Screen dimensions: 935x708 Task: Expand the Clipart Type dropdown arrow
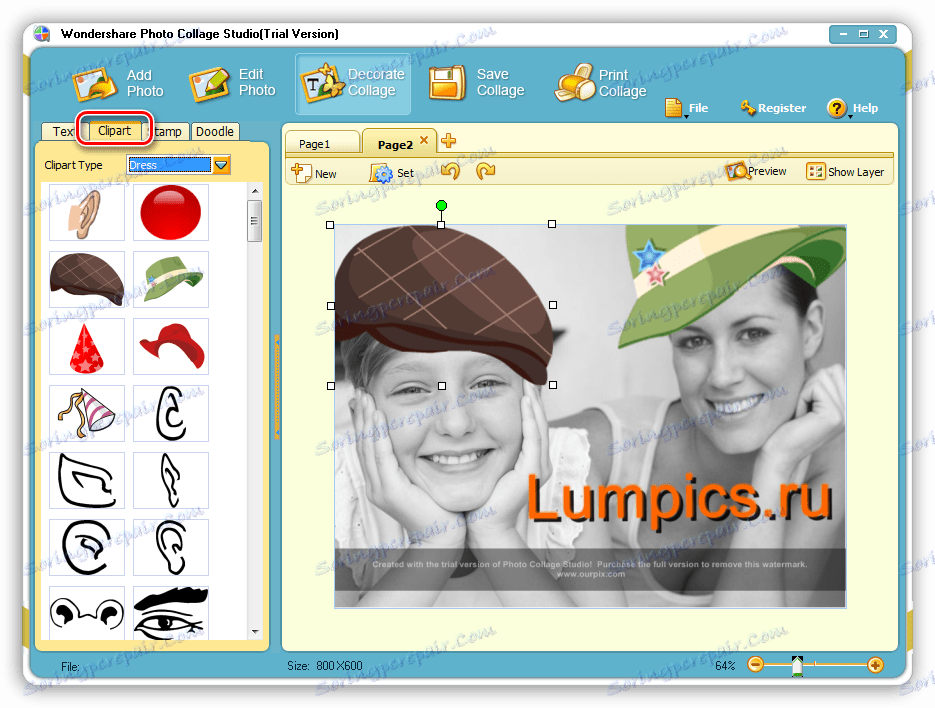[221, 165]
